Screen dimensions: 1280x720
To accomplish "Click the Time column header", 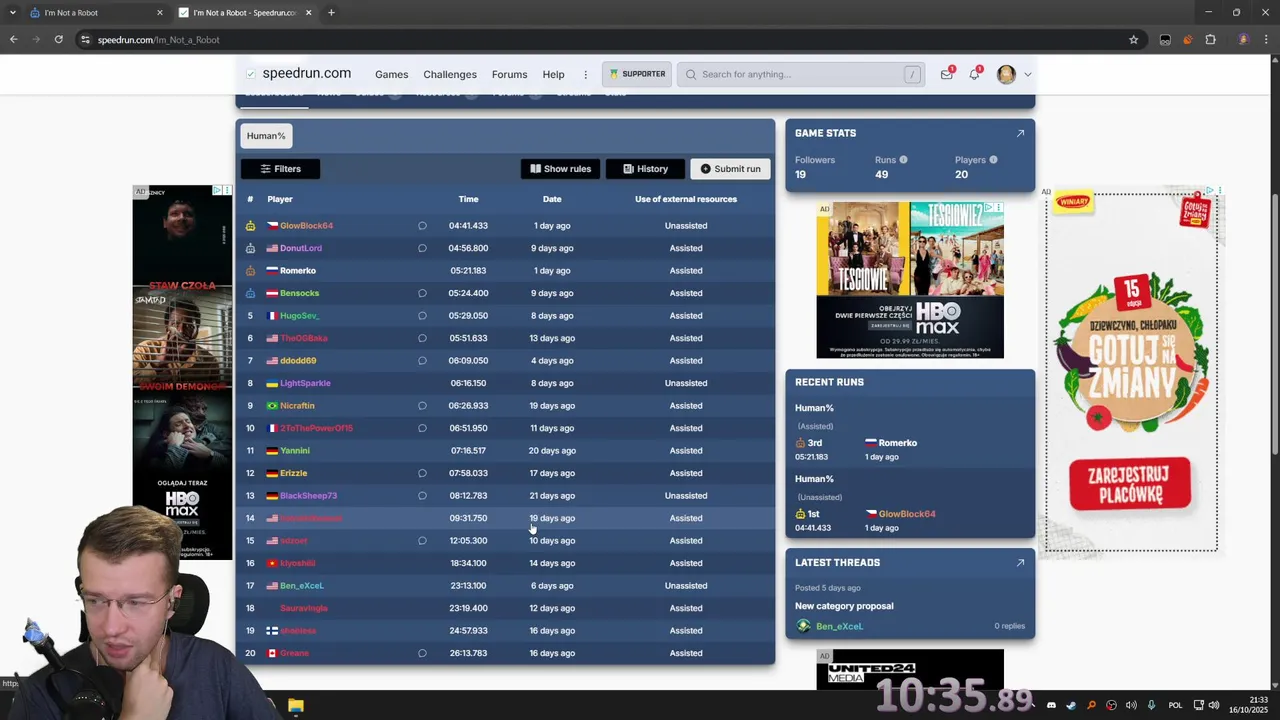I will (468, 199).
